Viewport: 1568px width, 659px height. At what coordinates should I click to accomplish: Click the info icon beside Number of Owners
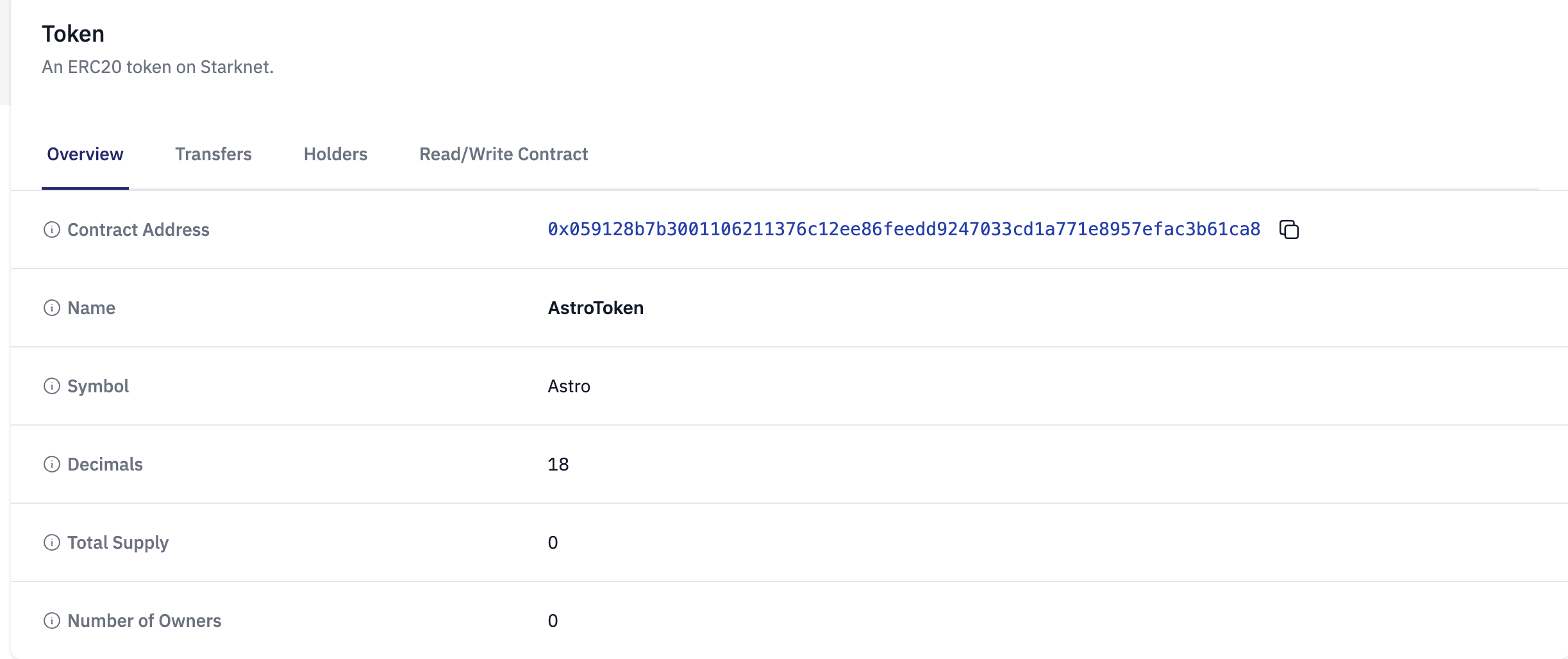pos(52,621)
